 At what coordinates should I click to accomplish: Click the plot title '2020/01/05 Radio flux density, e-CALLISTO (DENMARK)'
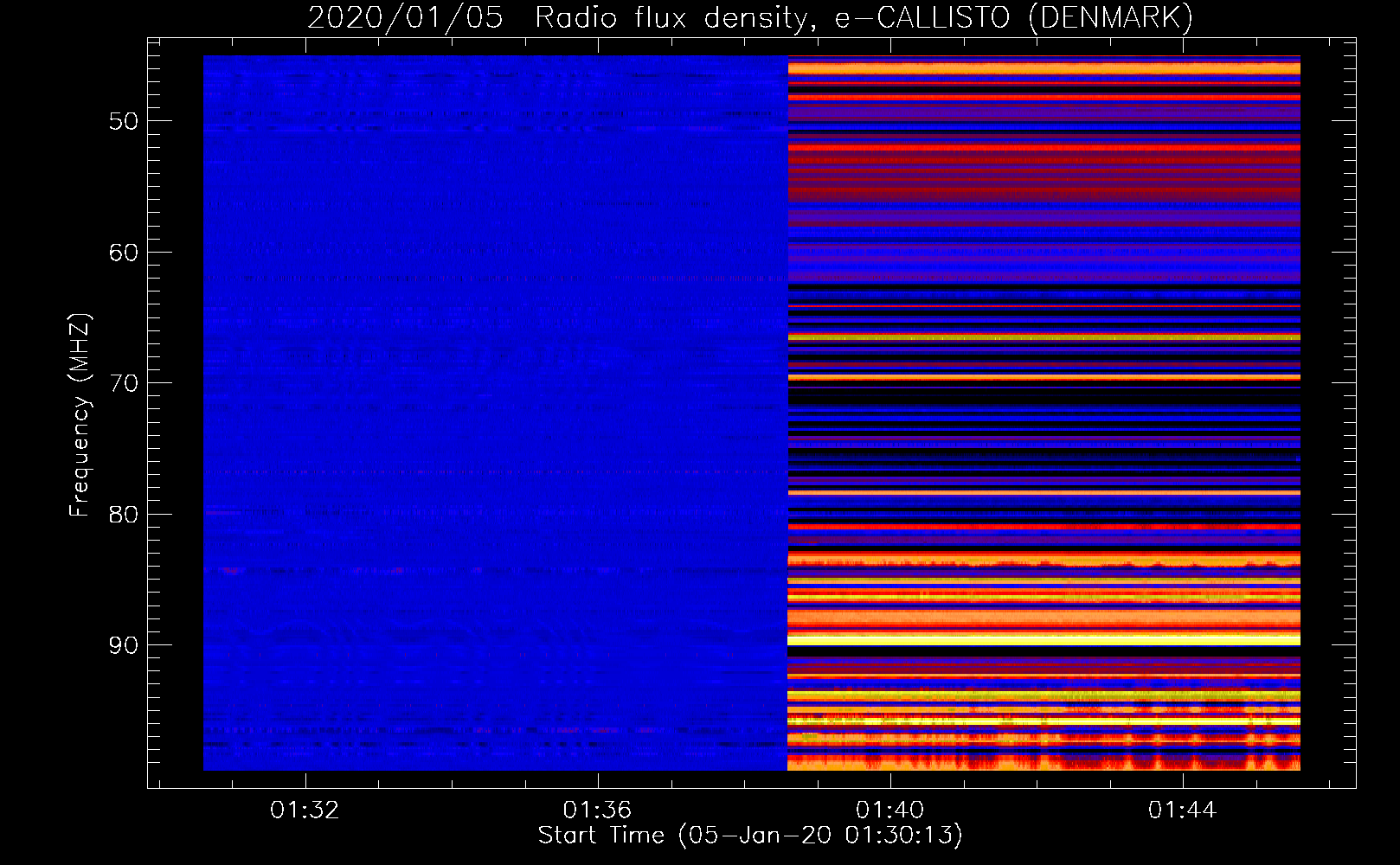(x=750, y=17)
